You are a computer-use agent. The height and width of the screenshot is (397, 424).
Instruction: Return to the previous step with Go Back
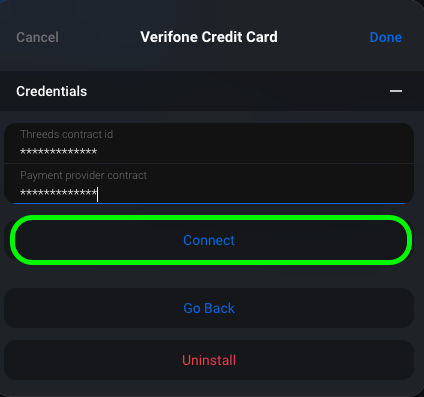(209, 308)
